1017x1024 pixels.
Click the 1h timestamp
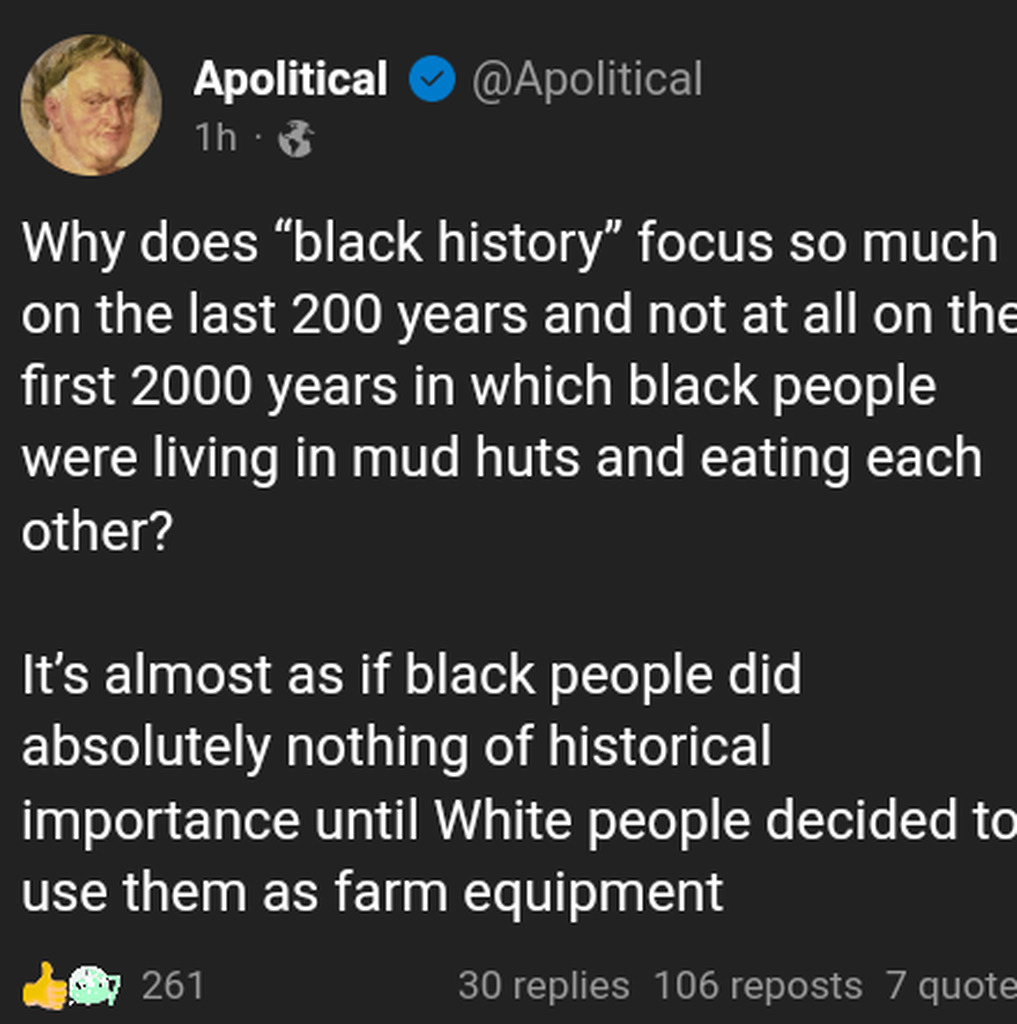(x=215, y=138)
